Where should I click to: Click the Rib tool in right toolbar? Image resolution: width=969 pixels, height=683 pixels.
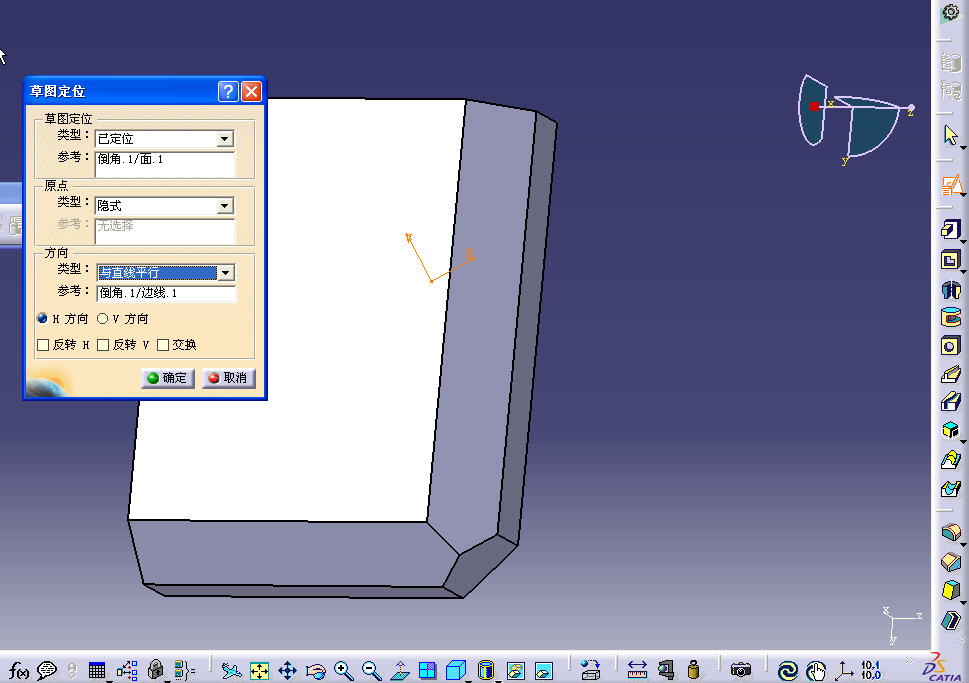[951, 374]
